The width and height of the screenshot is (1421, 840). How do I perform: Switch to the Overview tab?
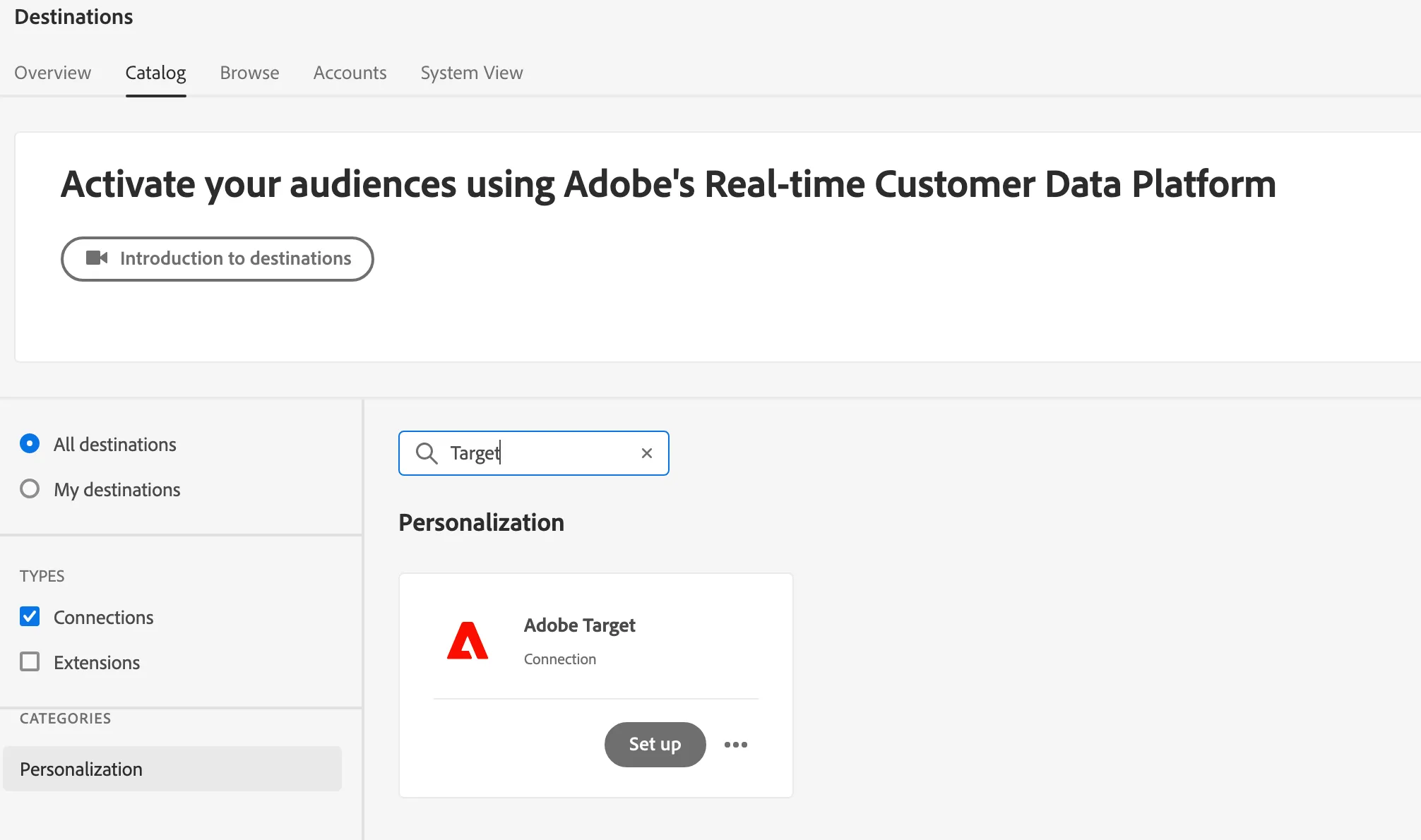click(53, 73)
